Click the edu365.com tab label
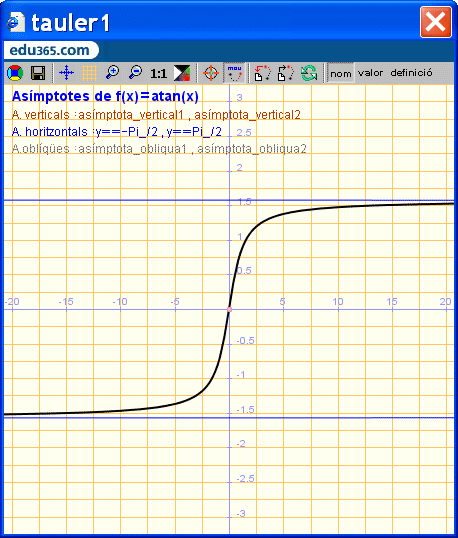The height and width of the screenshot is (538, 458). tap(50, 50)
